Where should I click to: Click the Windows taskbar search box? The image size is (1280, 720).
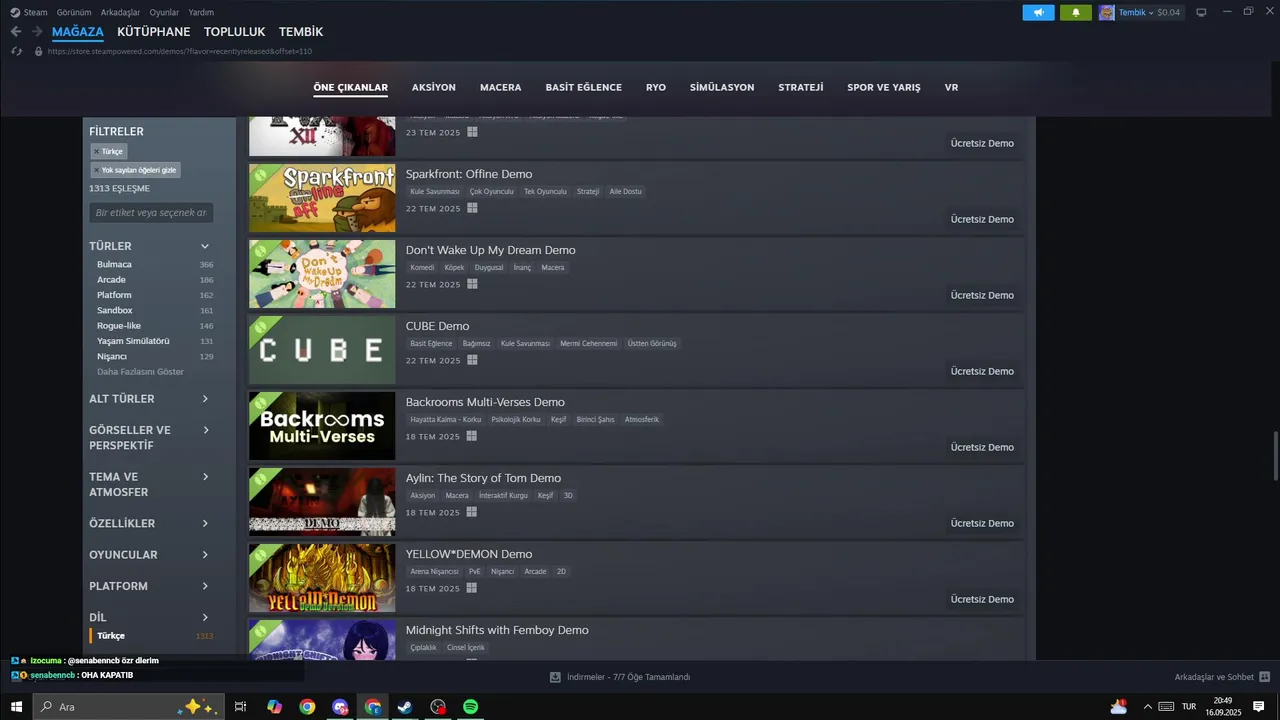[x=130, y=707]
